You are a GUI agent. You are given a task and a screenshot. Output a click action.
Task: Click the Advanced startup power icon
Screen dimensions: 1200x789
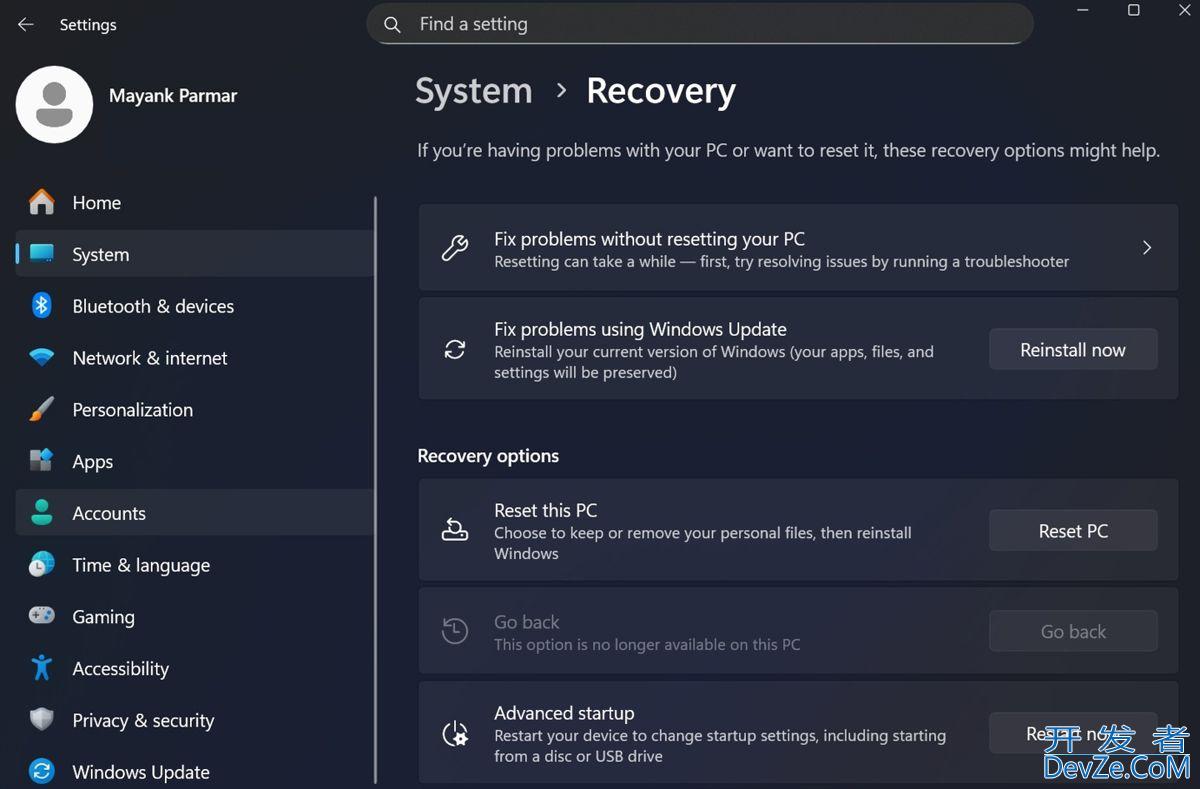click(x=455, y=734)
